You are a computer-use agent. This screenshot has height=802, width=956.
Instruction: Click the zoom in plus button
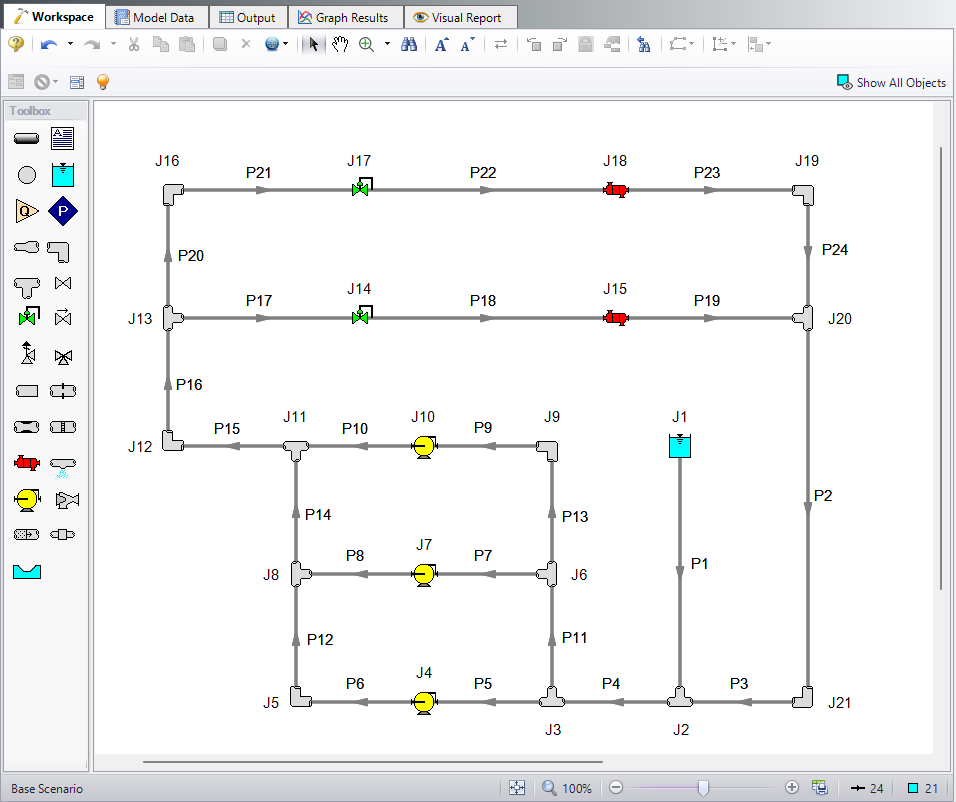792,788
